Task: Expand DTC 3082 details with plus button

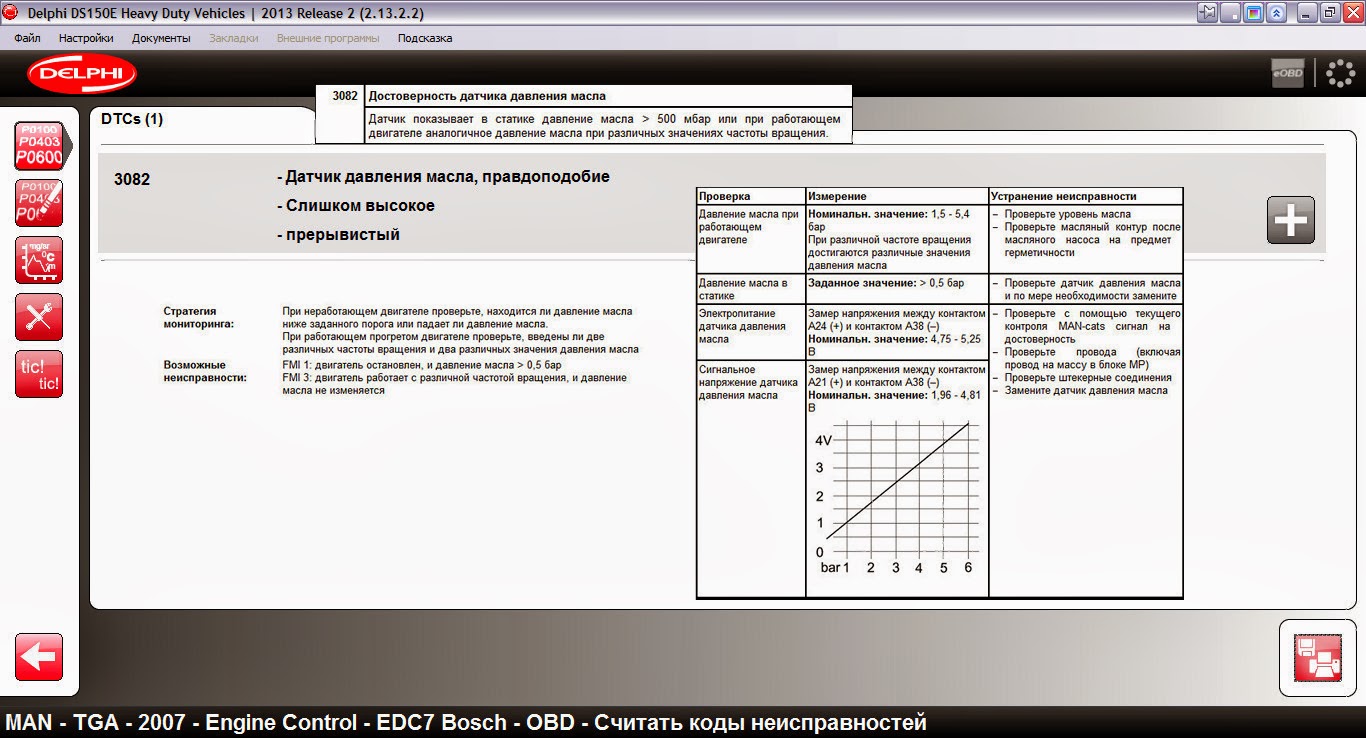Action: [1291, 220]
